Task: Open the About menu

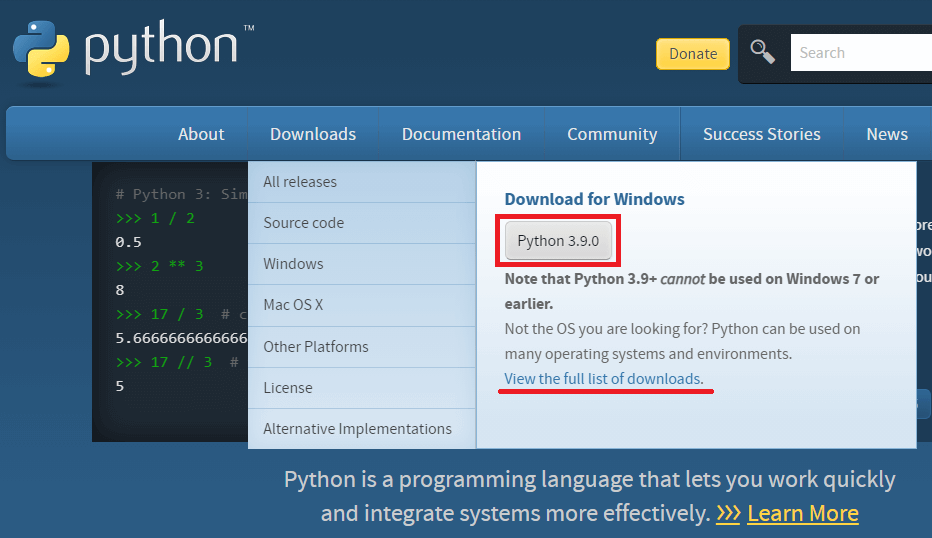Action: (201, 134)
